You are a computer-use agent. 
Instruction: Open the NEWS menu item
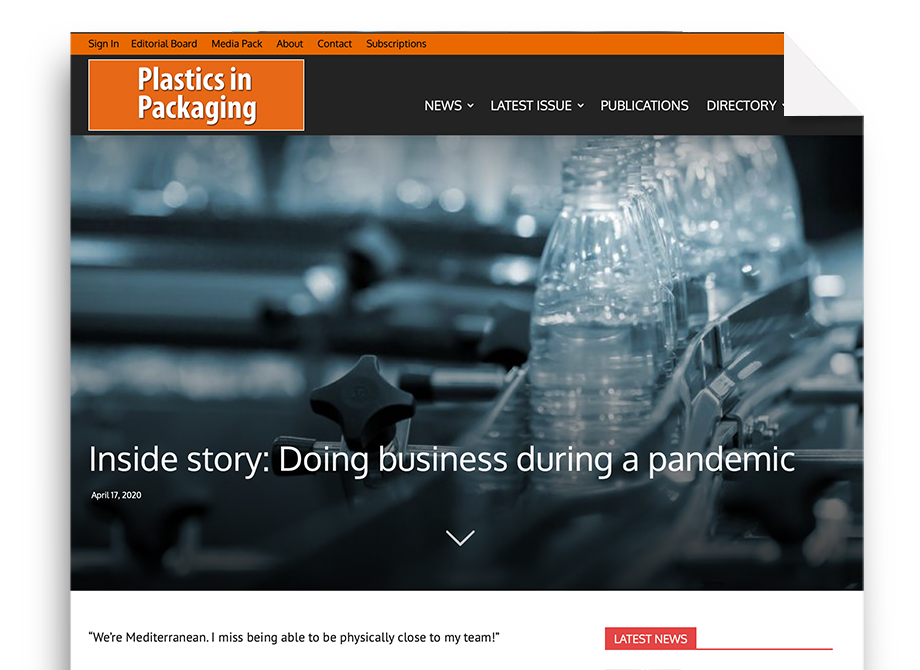(x=443, y=106)
